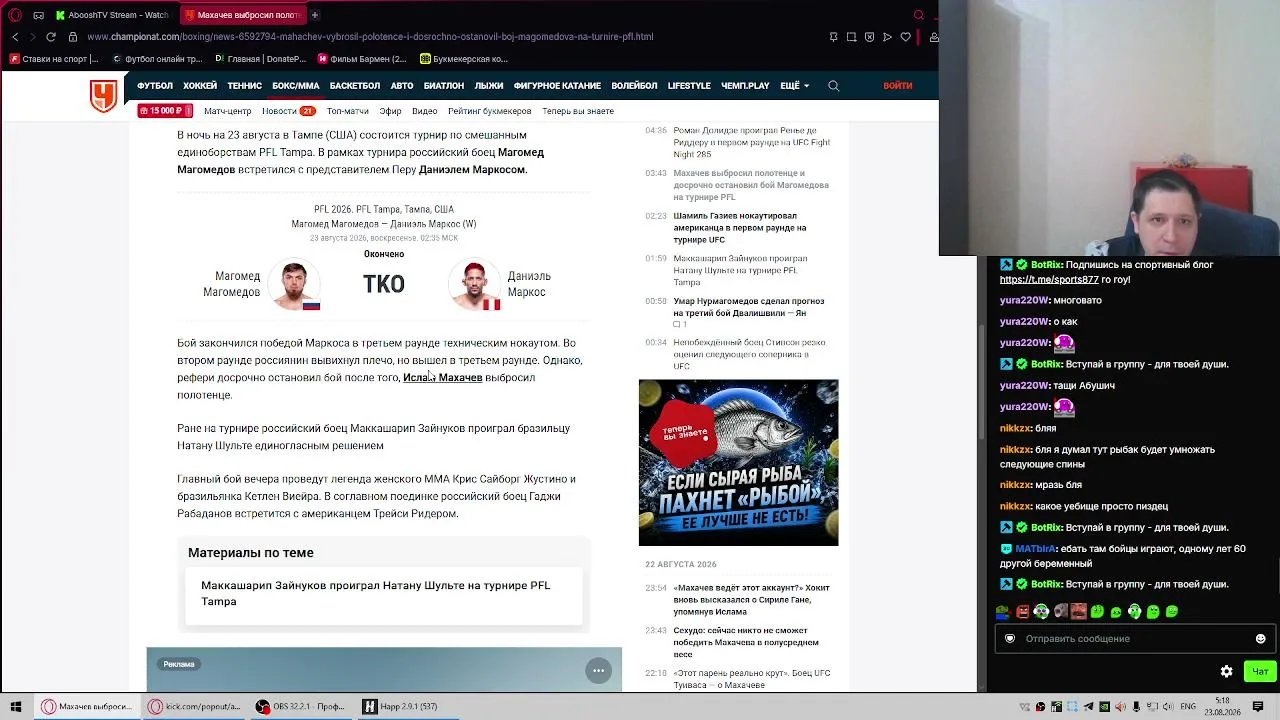Open the LIFESTYLE section
The height and width of the screenshot is (720, 1280).
point(689,86)
